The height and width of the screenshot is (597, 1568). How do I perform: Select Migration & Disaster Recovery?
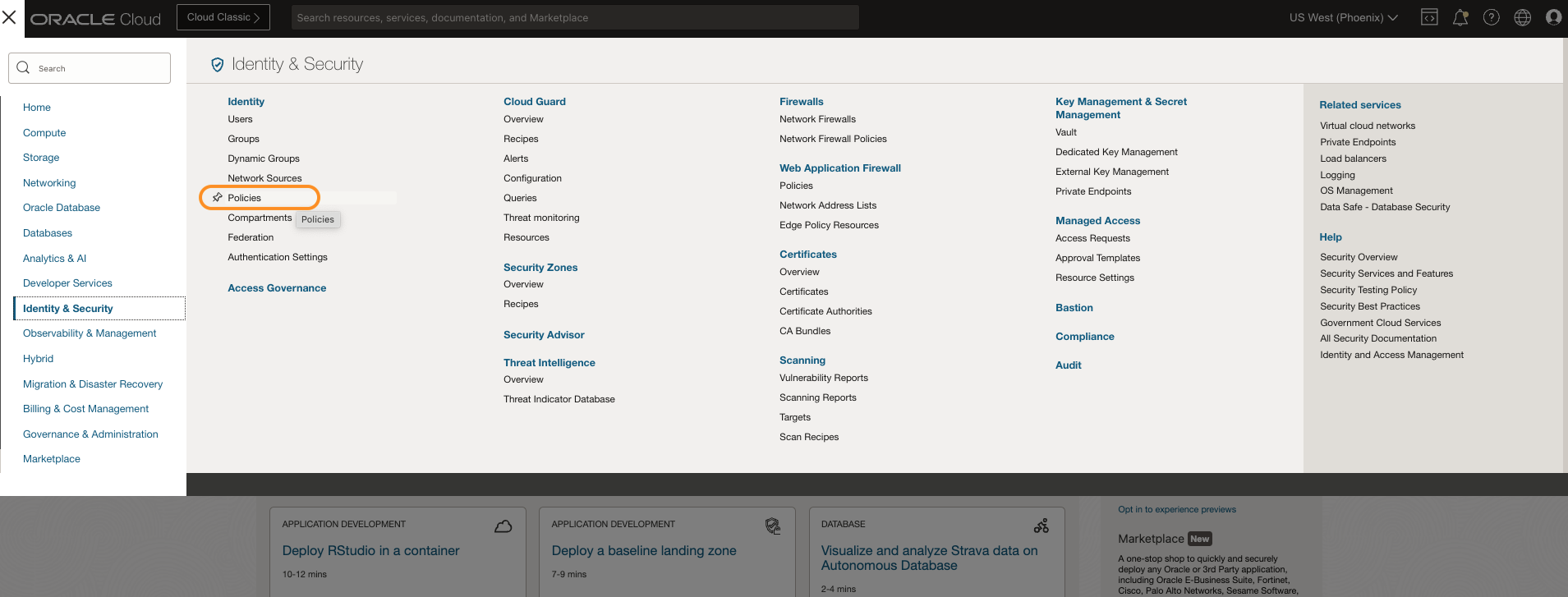coord(93,384)
